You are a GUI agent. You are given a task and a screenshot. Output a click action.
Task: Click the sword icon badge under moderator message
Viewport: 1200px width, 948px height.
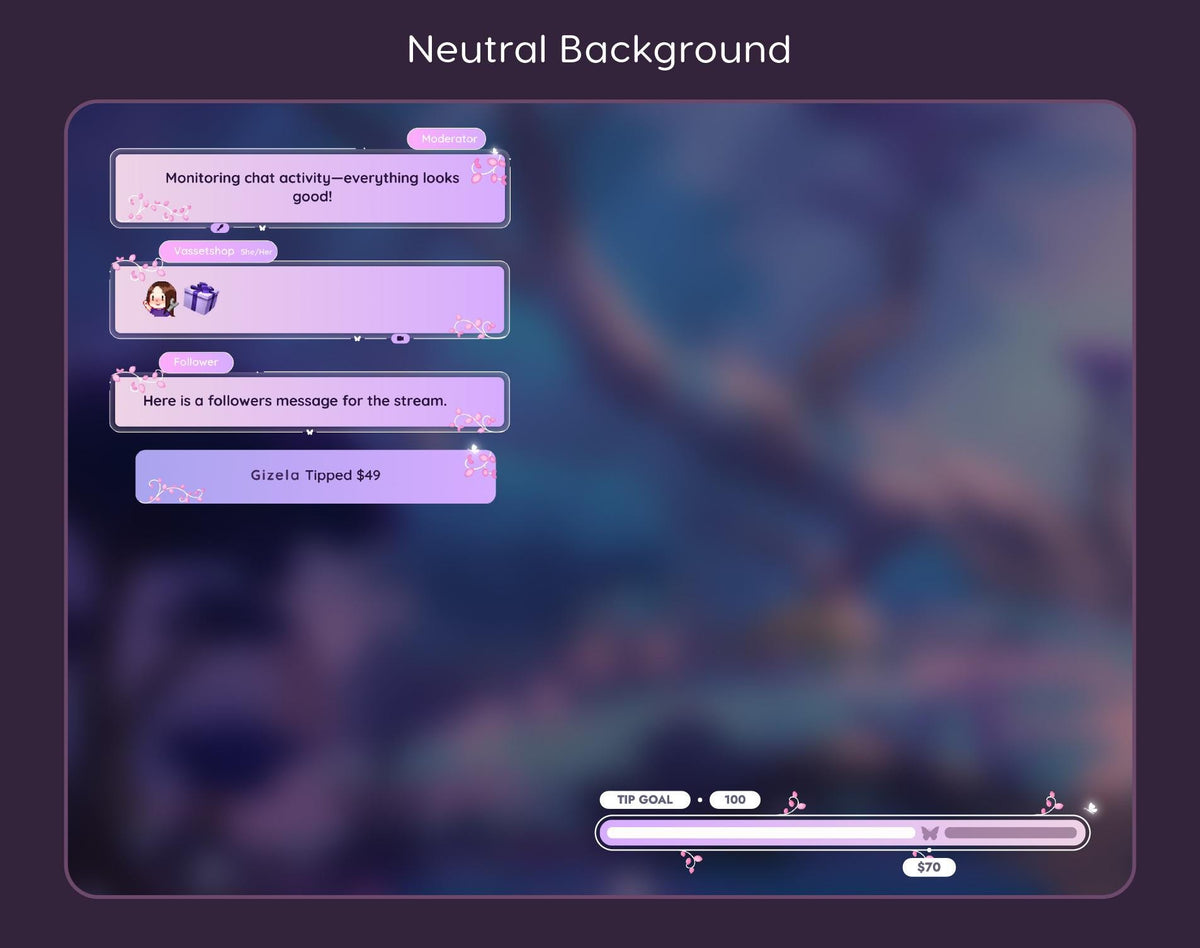(x=220, y=227)
